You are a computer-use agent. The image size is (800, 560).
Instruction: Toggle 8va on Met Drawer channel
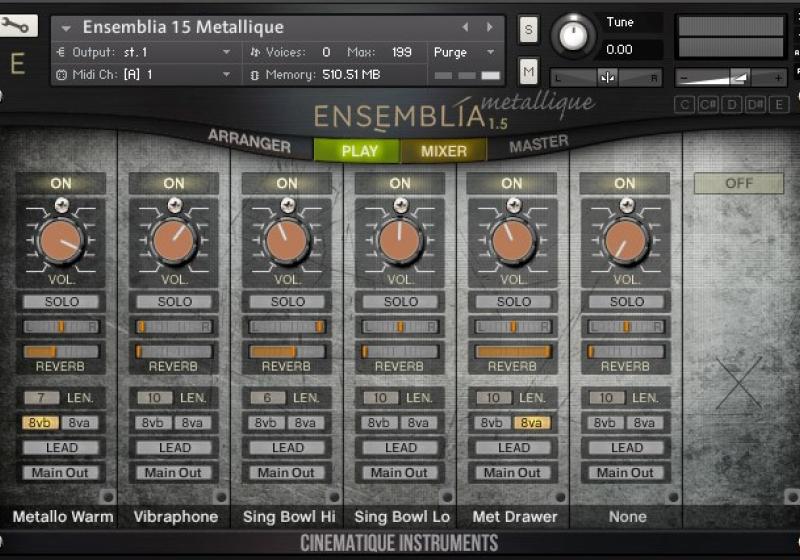click(532, 423)
